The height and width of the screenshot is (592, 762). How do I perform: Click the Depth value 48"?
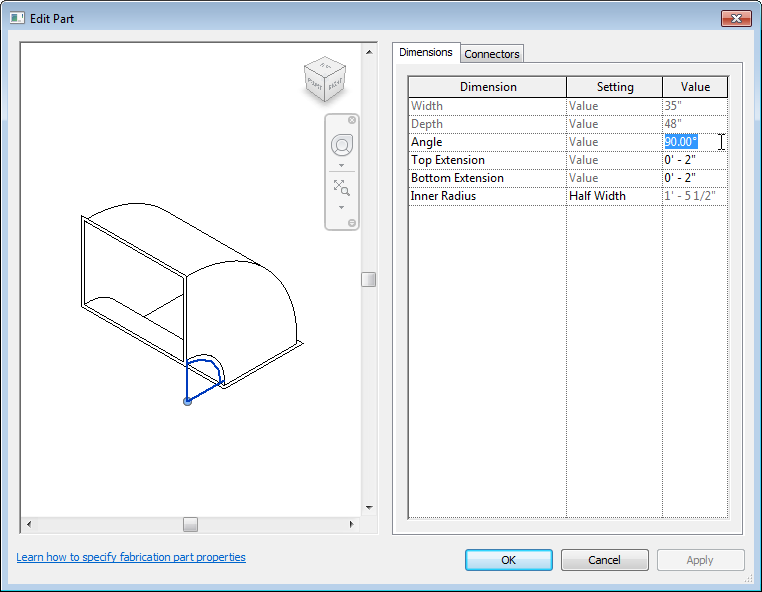695,124
